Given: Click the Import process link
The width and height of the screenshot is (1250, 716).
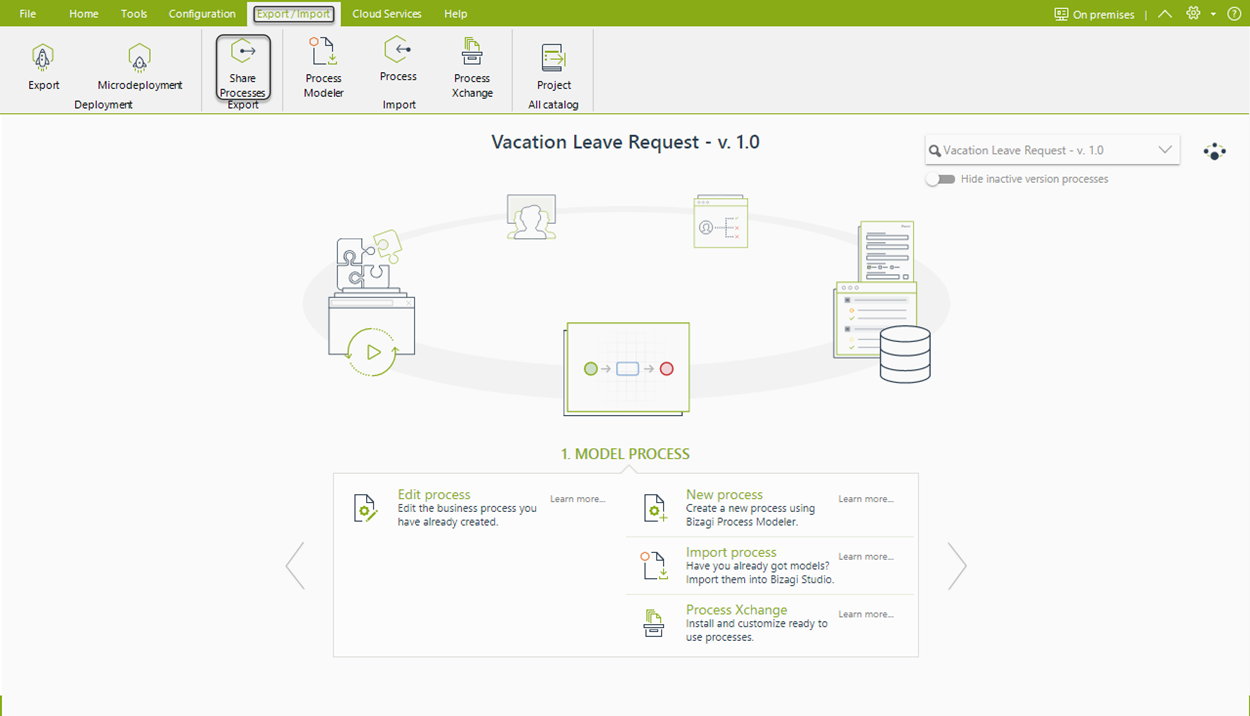Looking at the screenshot, I should point(731,552).
